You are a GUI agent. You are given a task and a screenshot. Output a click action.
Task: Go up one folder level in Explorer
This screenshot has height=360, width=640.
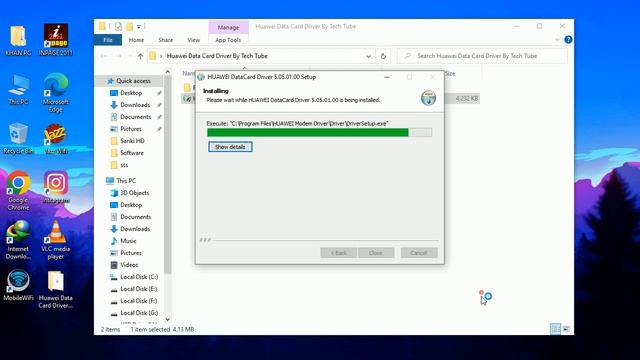pyautogui.click(x=140, y=56)
